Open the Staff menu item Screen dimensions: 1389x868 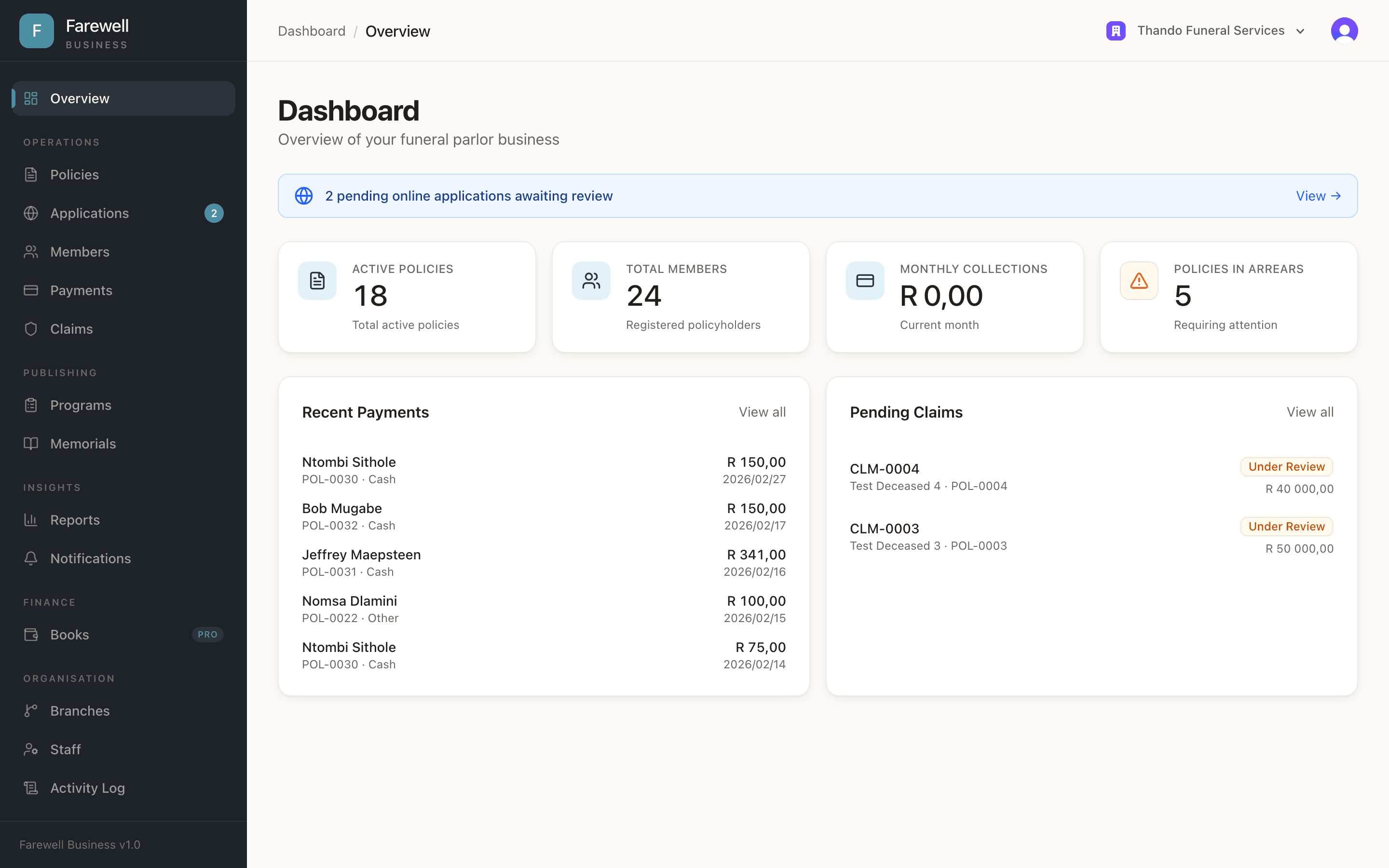[123, 750]
